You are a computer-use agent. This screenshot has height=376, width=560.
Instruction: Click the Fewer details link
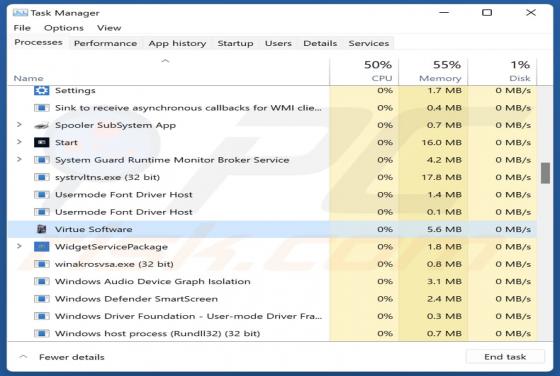coord(71,357)
